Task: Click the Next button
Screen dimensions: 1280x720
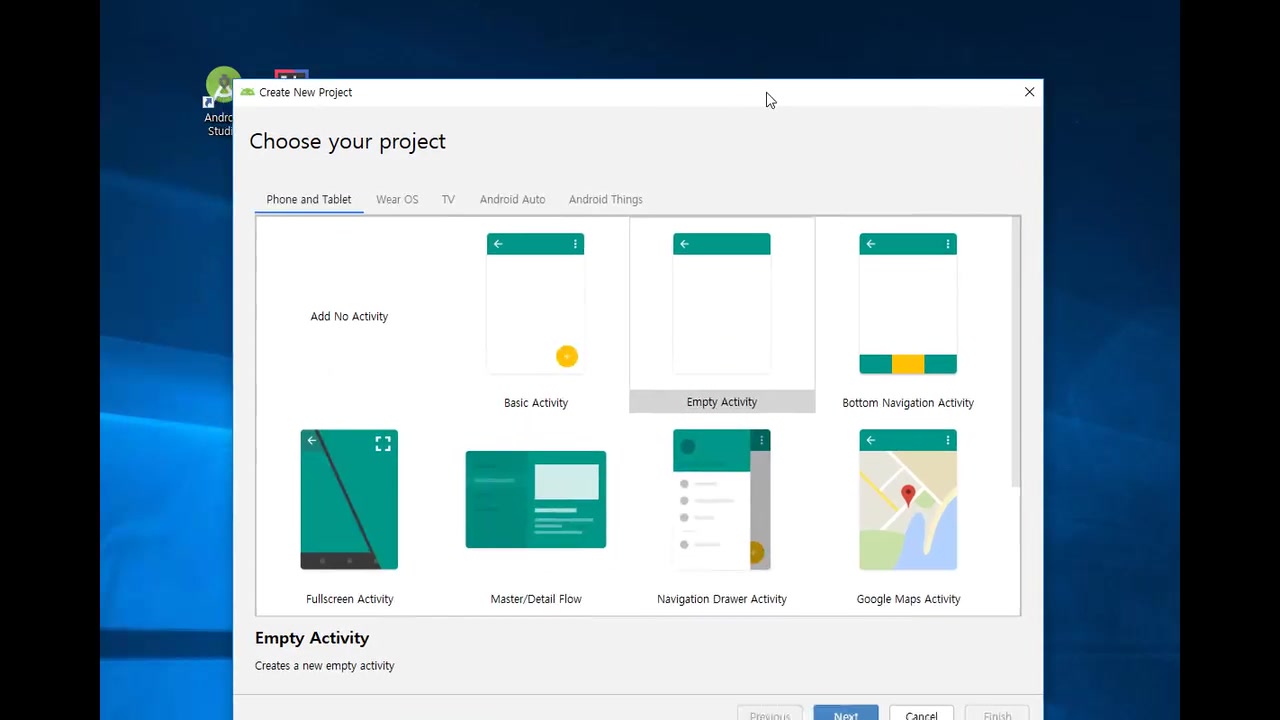Action: click(845, 714)
